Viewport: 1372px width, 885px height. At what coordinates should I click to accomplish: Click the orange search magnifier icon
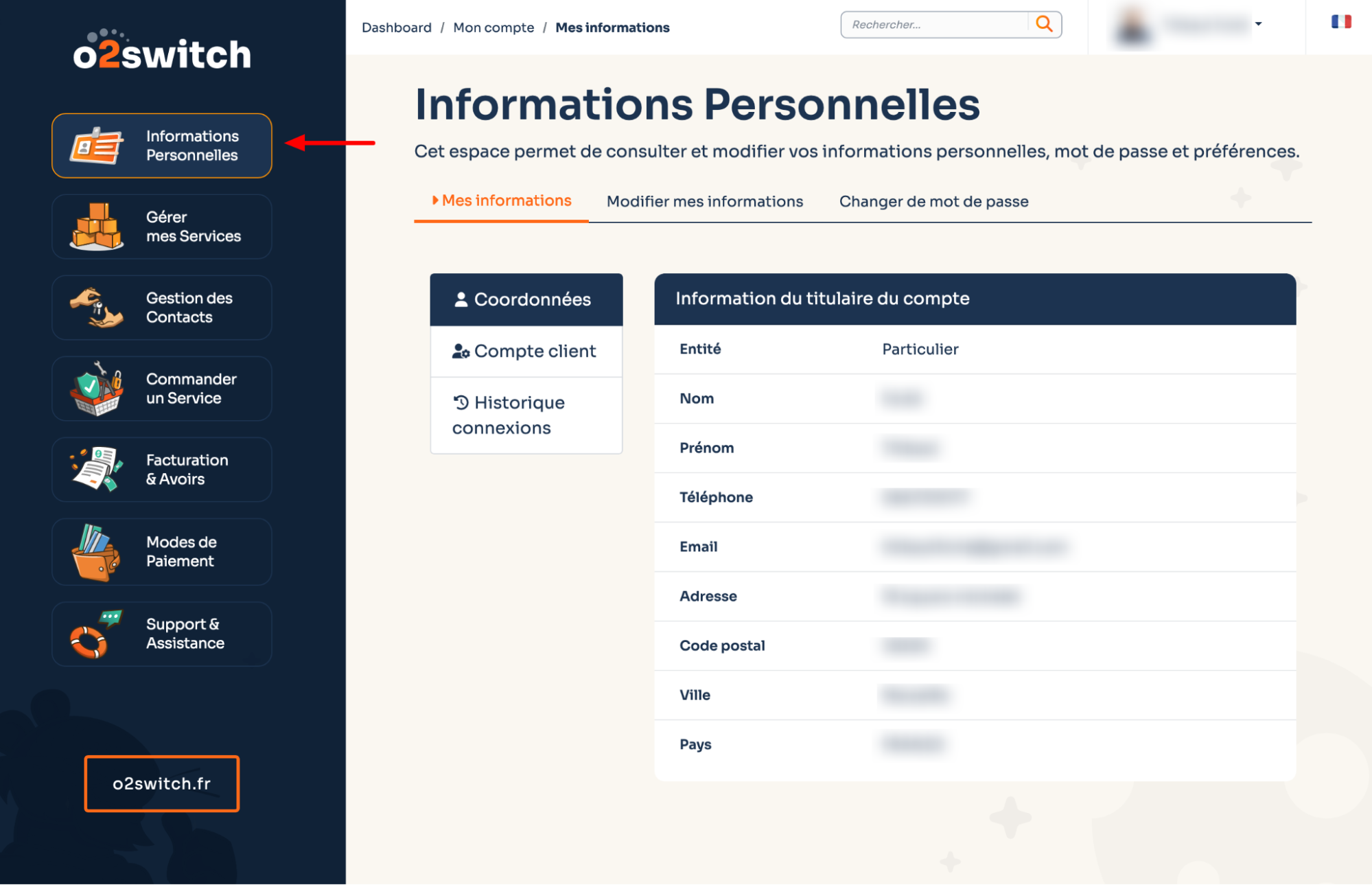tap(1045, 23)
